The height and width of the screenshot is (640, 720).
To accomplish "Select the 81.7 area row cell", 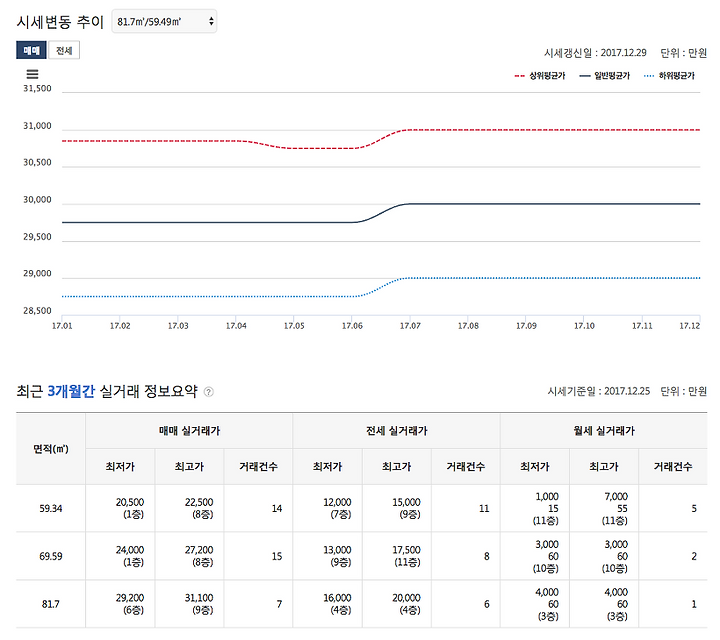I will pos(51,604).
